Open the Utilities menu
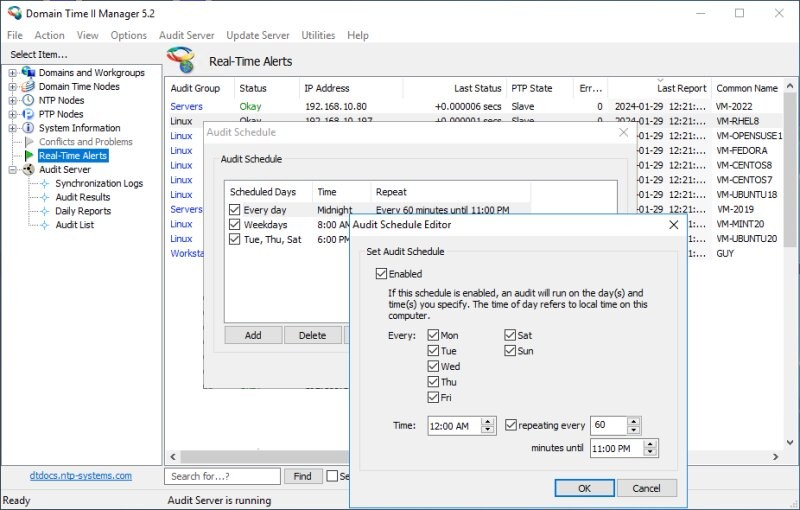This screenshot has width=800, height=510. 318,35
